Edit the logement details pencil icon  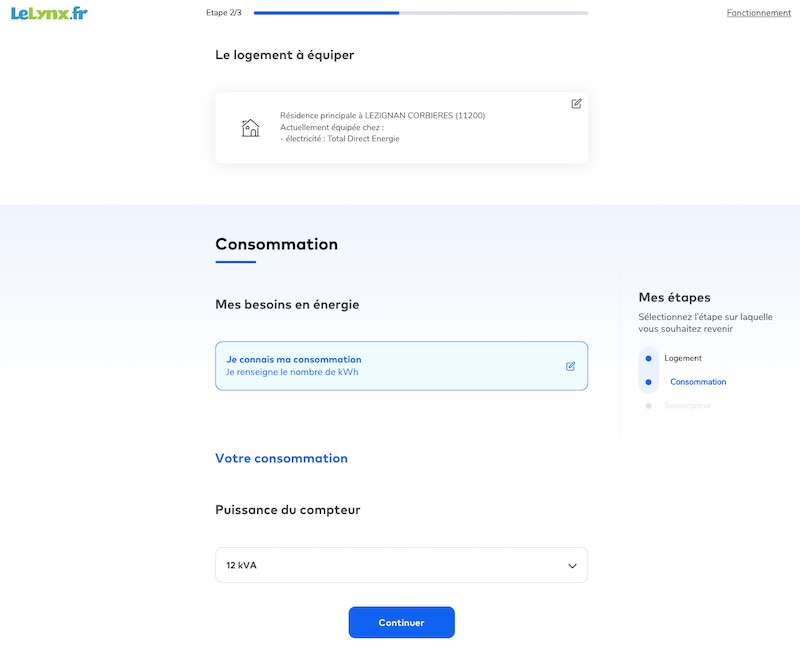click(x=576, y=104)
